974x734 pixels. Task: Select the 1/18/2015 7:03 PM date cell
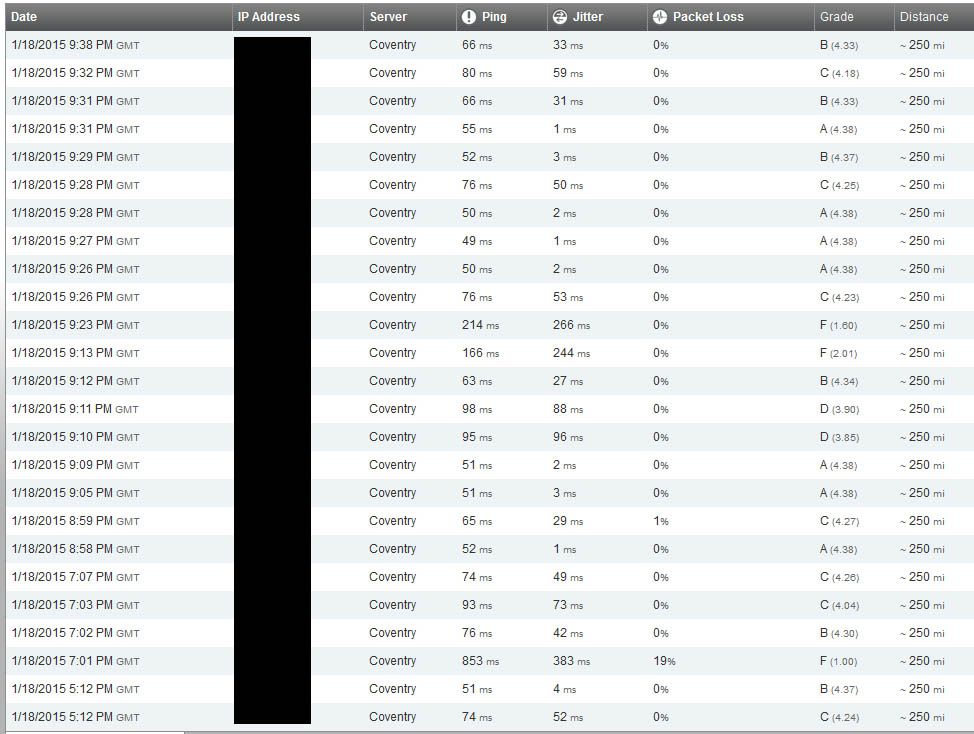click(x=75, y=605)
